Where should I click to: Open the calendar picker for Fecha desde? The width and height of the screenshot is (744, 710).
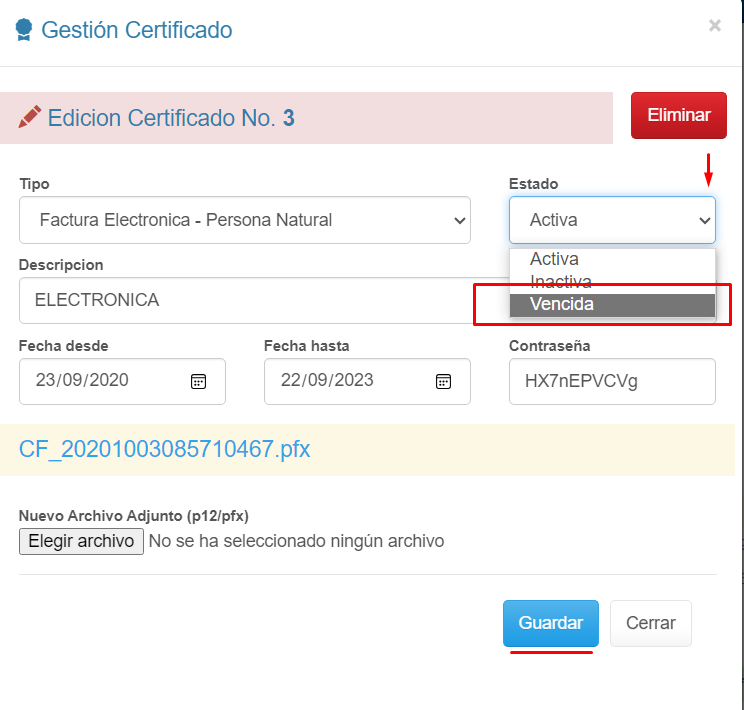point(198,381)
